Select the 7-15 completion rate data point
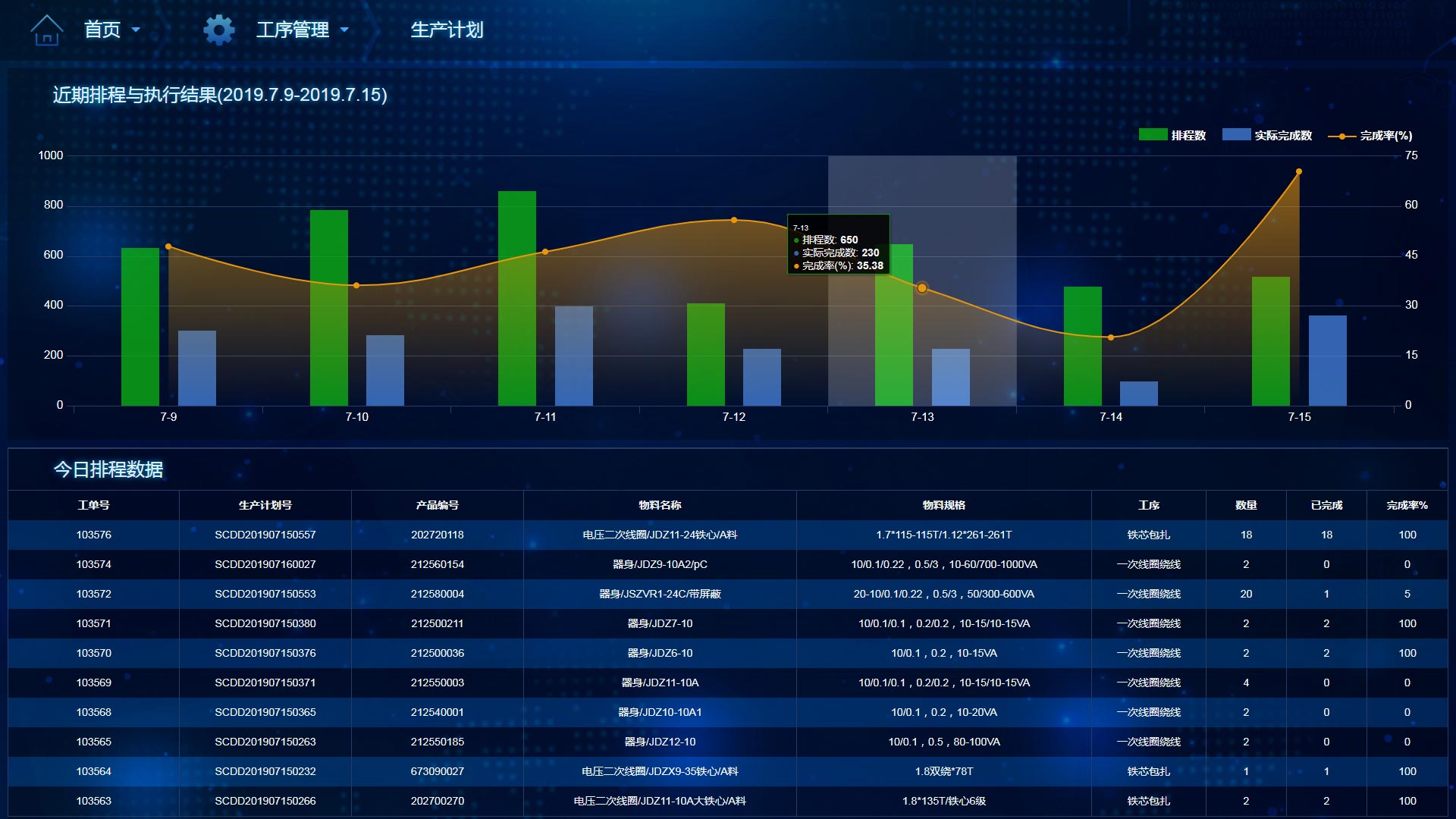The width and height of the screenshot is (1456, 819). [x=1299, y=171]
